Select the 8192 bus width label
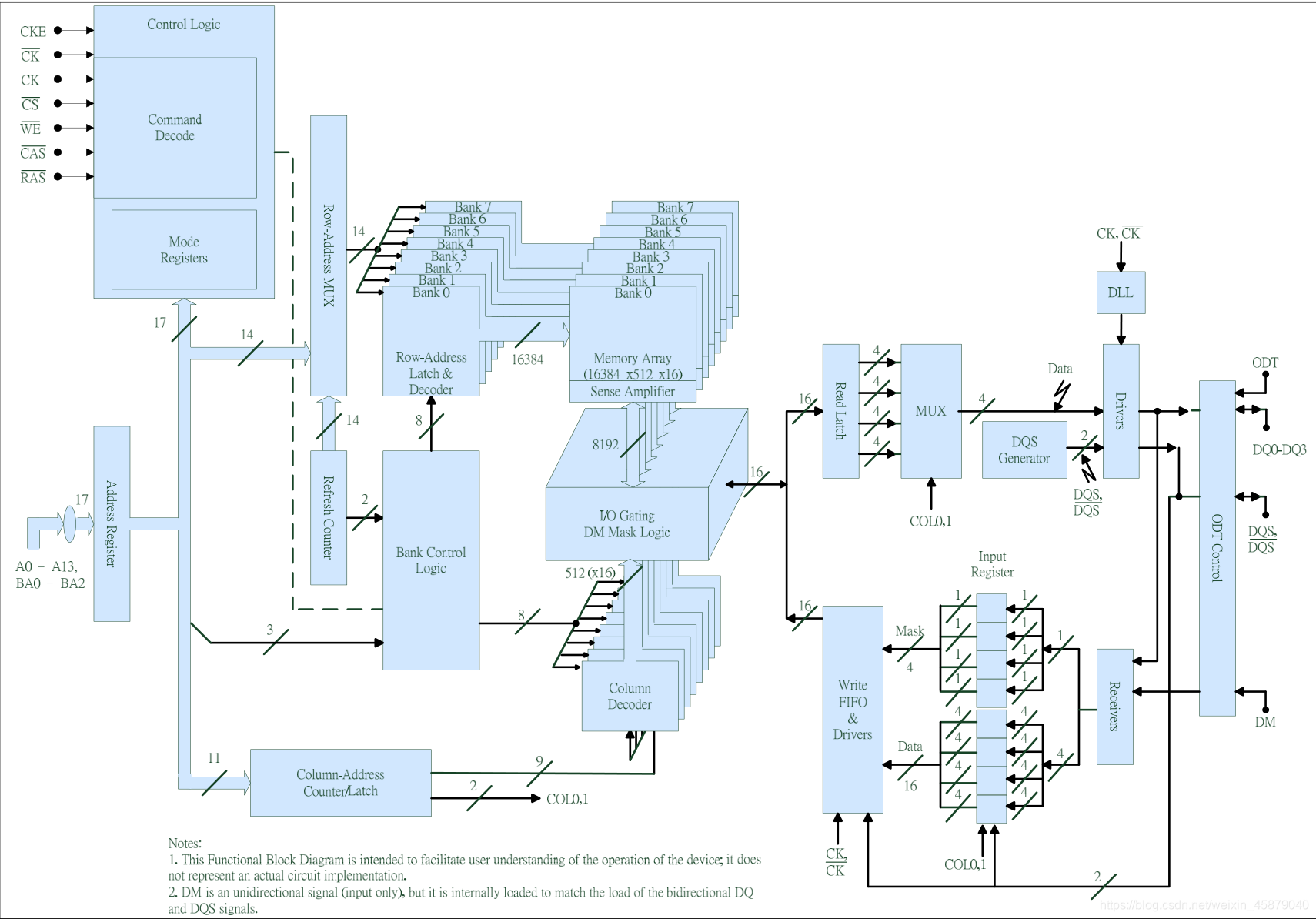Viewport: 1316px width, 919px height. 606,445
